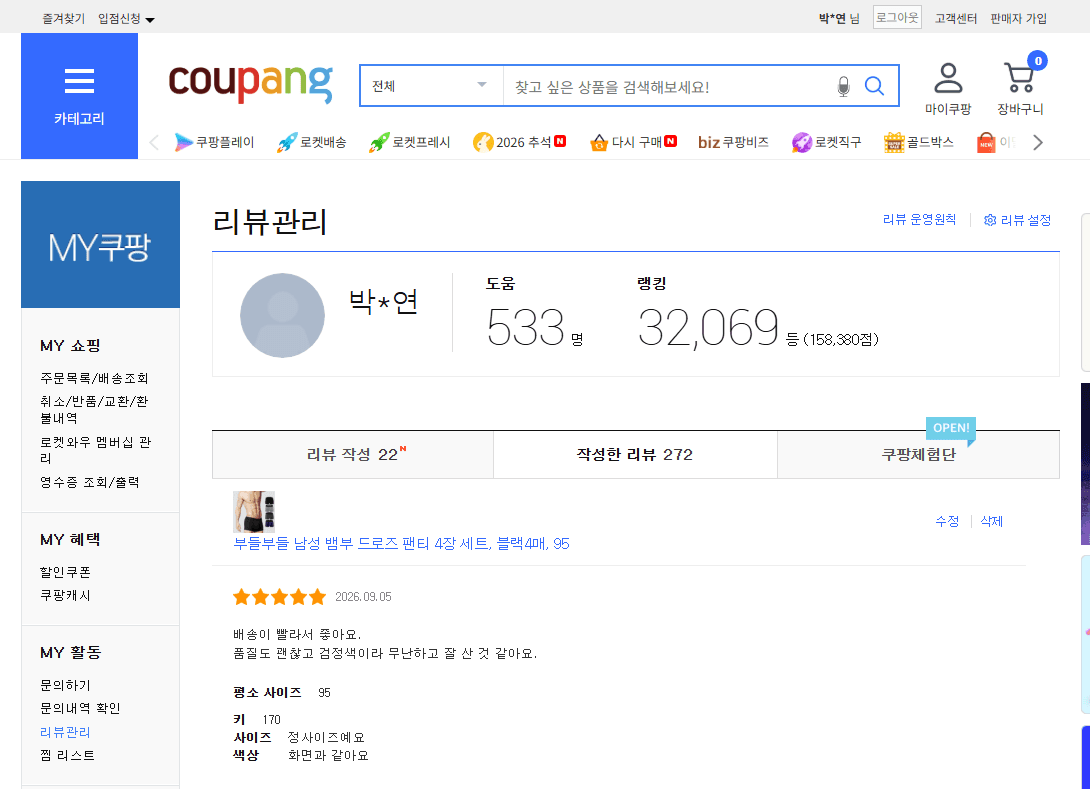Open 할인쿠폰 in sidebar
The height and width of the screenshot is (789, 1090).
[65, 572]
